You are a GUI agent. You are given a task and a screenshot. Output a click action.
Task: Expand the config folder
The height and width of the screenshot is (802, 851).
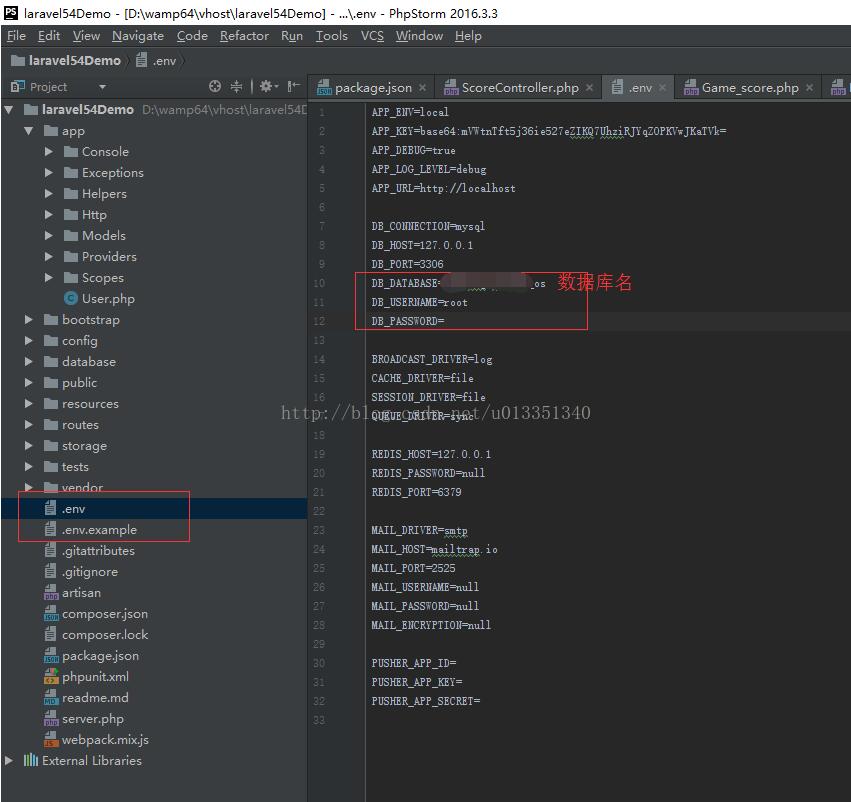pos(29,341)
